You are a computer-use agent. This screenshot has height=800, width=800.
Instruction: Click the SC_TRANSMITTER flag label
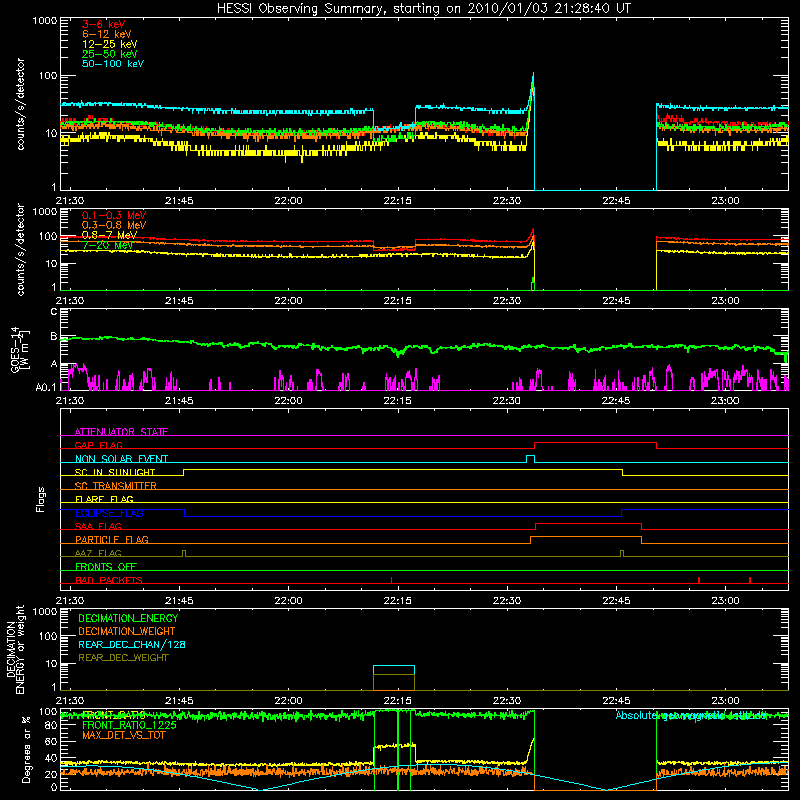click(115, 486)
